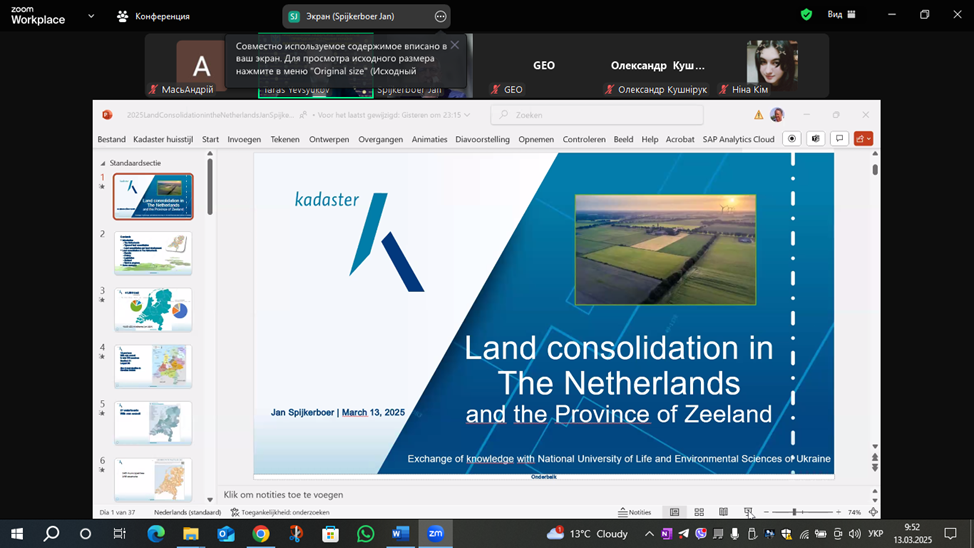The width and height of the screenshot is (974, 548).
Task: Open Google Chrome from taskbar
Action: [x=261, y=534]
